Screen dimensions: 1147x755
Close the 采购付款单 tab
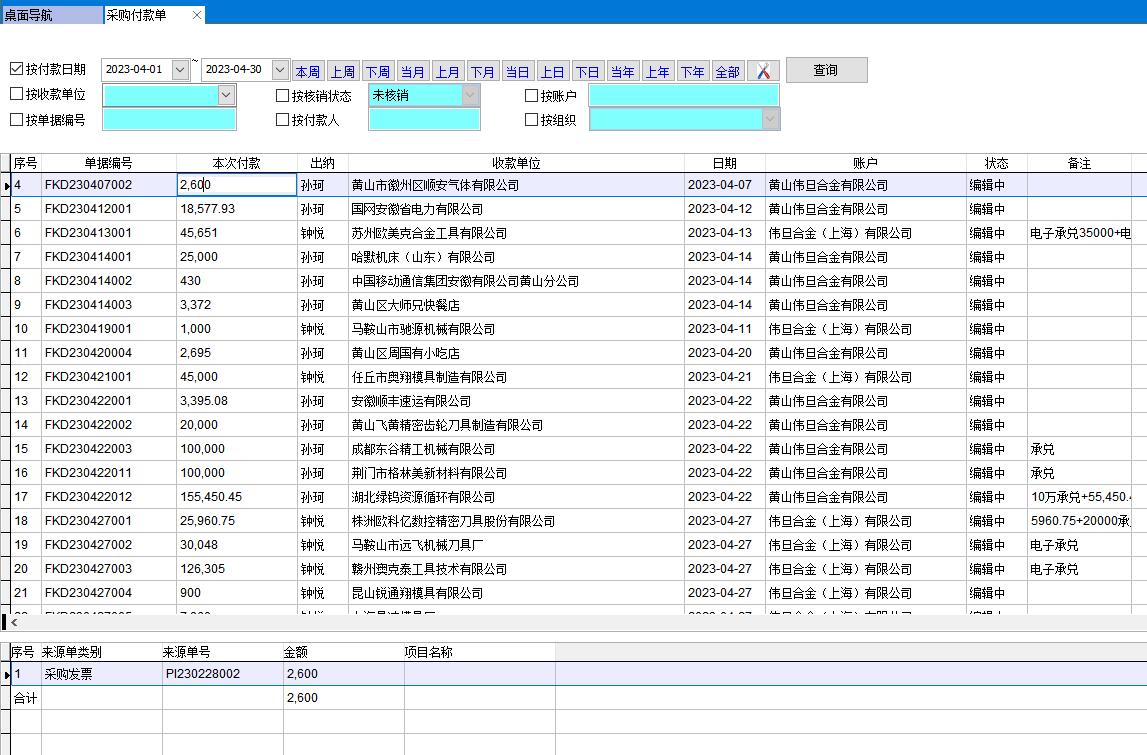197,14
